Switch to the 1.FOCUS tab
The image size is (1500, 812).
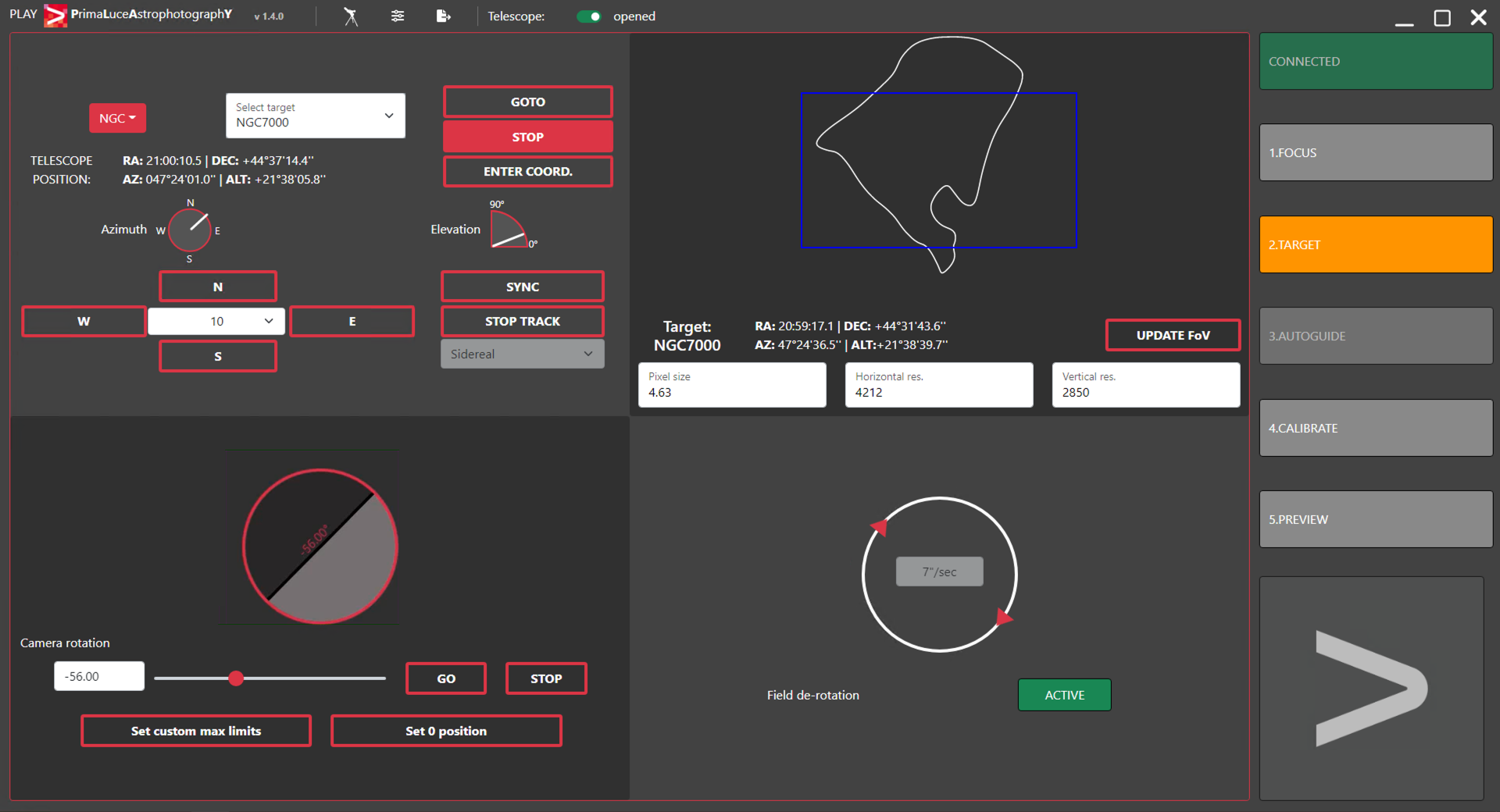(x=1375, y=153)
